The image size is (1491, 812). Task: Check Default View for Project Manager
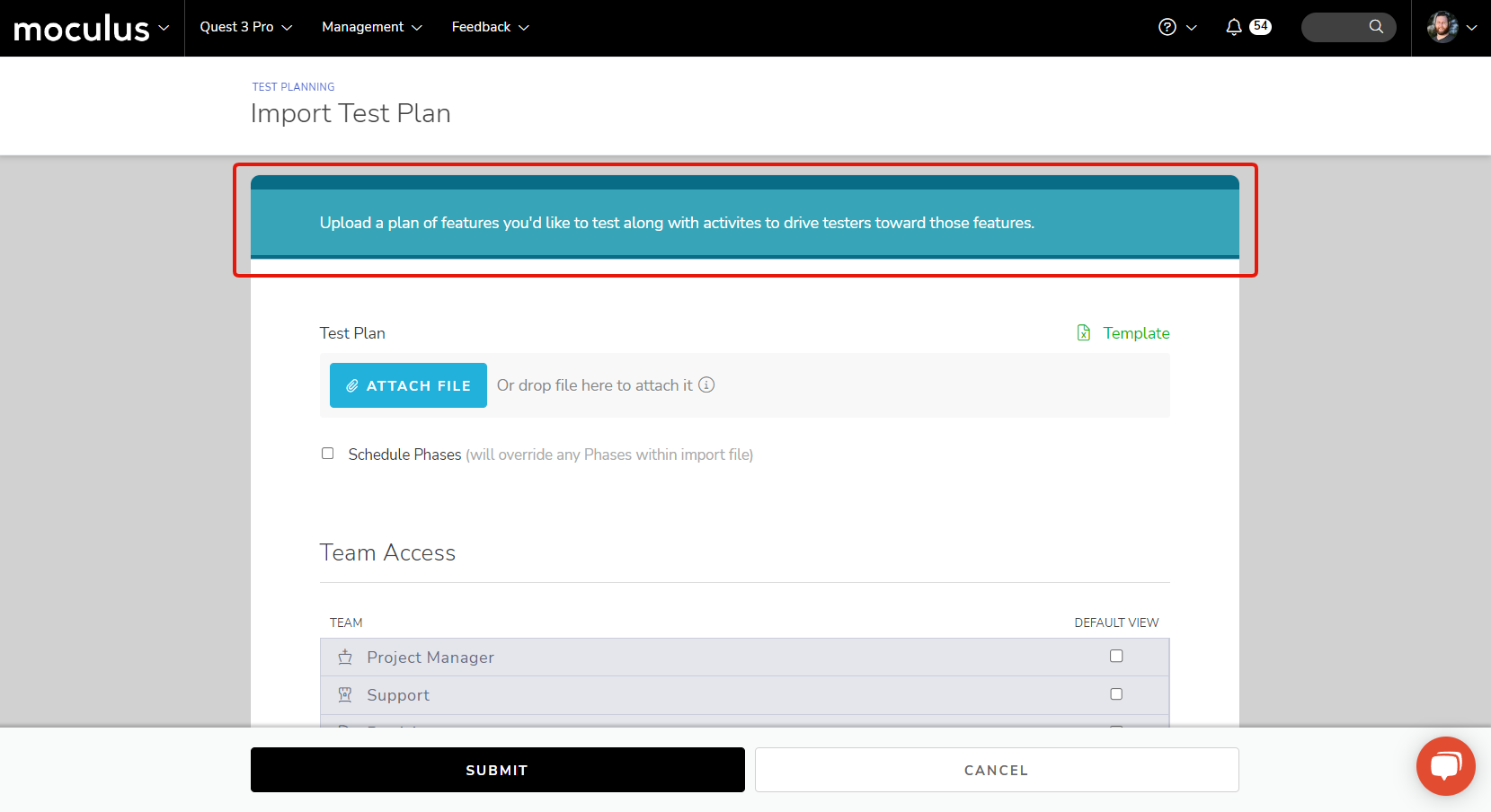tap(1116, 657)
